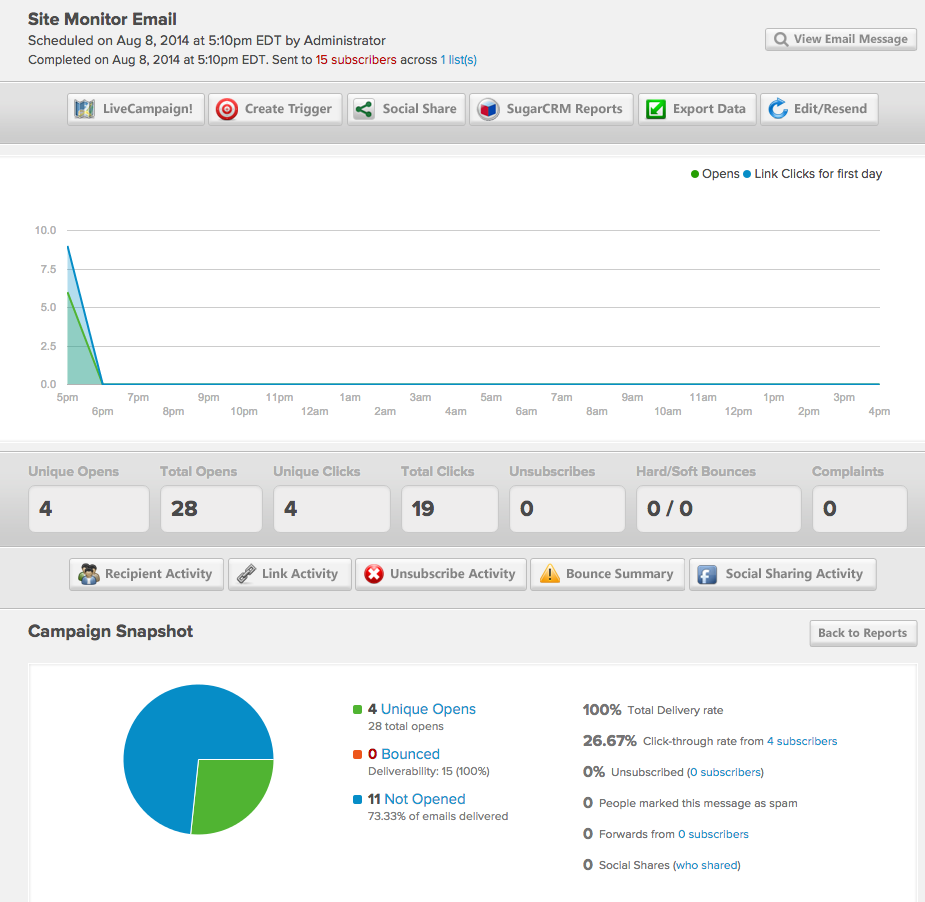Click the Bounce Summary label
The width and height of the screenshot is (925, 902).
pyautogui.click(x=619, y=574)
